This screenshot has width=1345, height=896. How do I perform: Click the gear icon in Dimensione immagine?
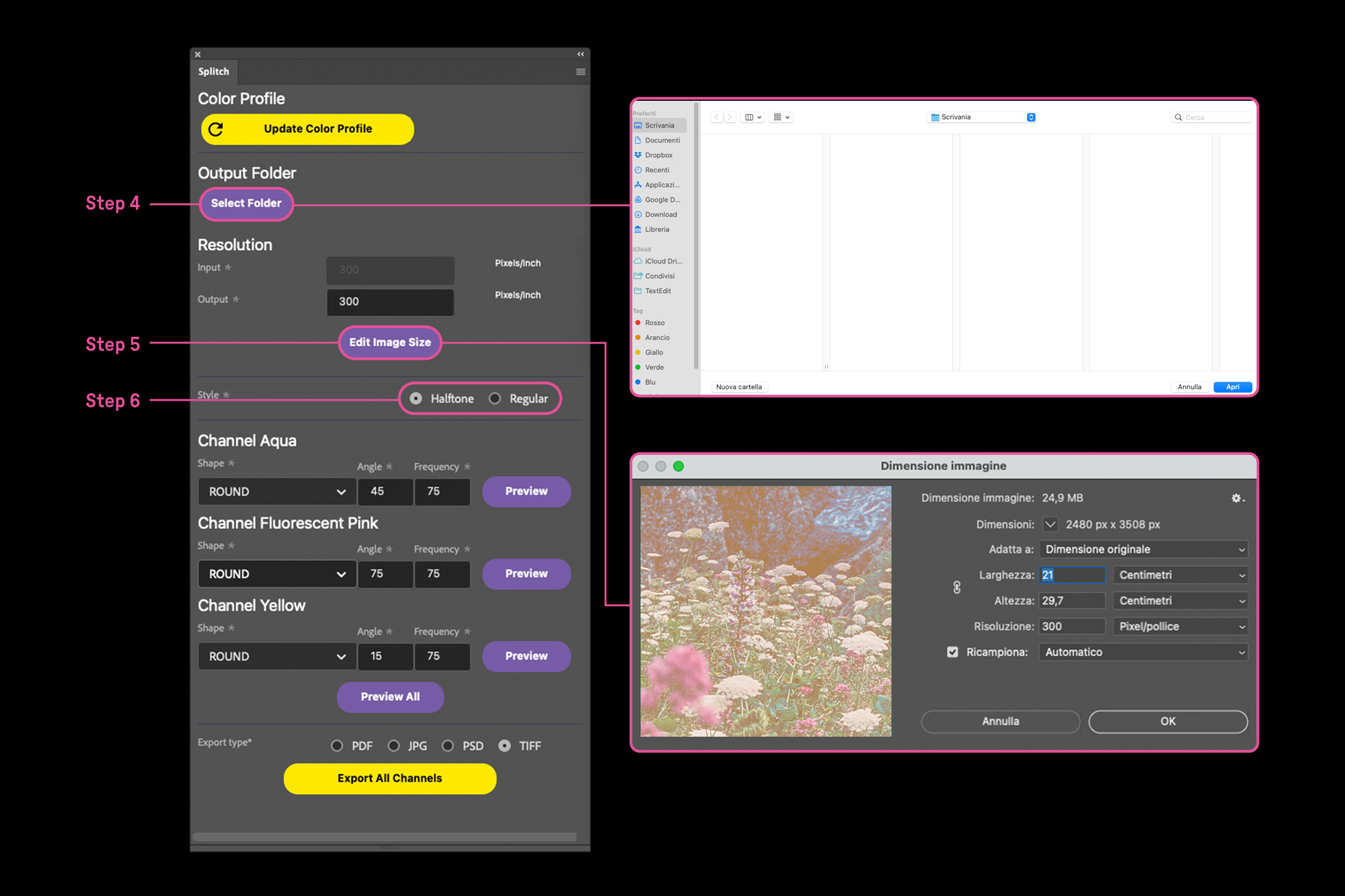[1237, 498]
